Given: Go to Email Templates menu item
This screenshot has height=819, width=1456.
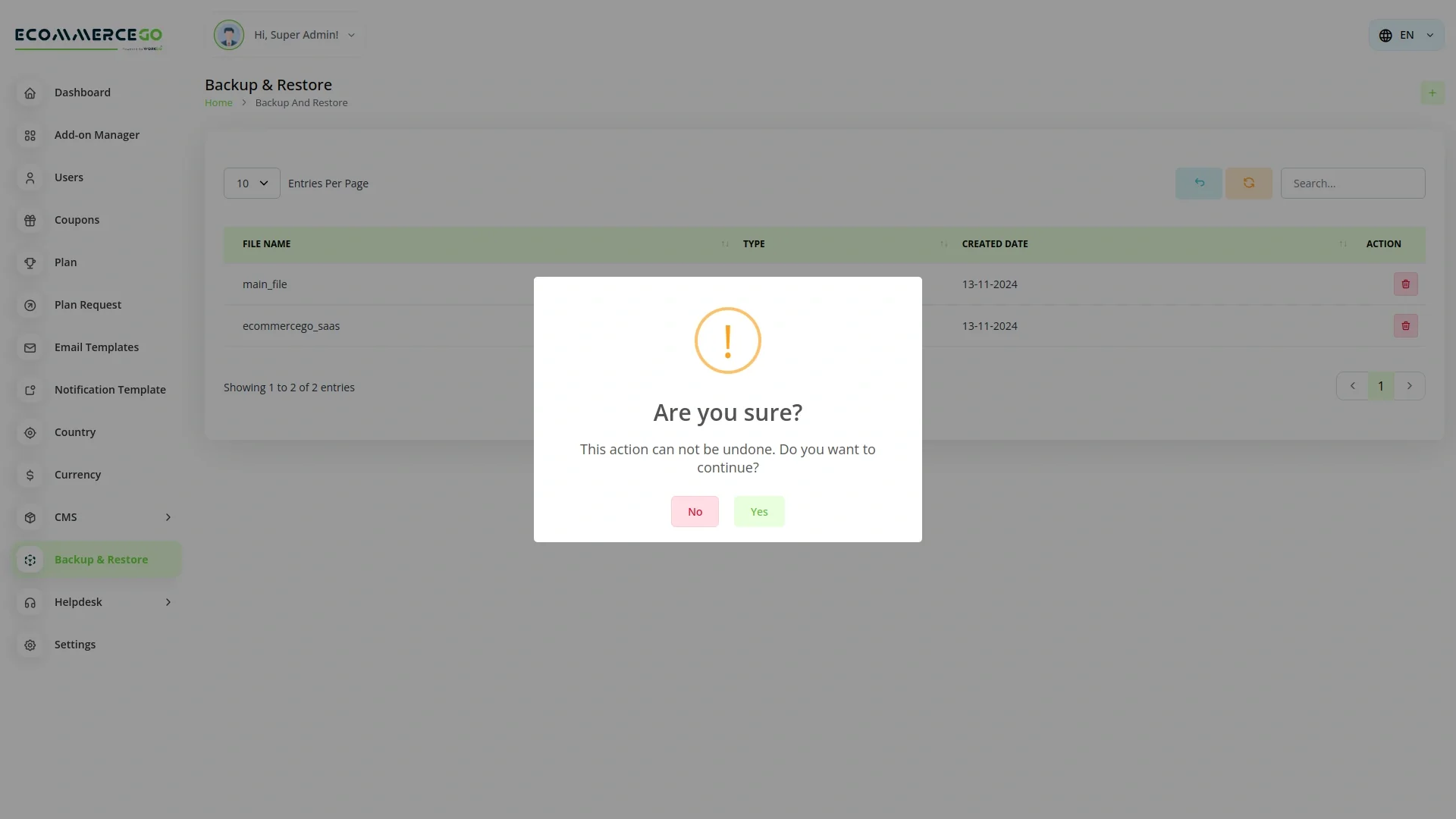Looking at the screenshot, I should 96,347.
